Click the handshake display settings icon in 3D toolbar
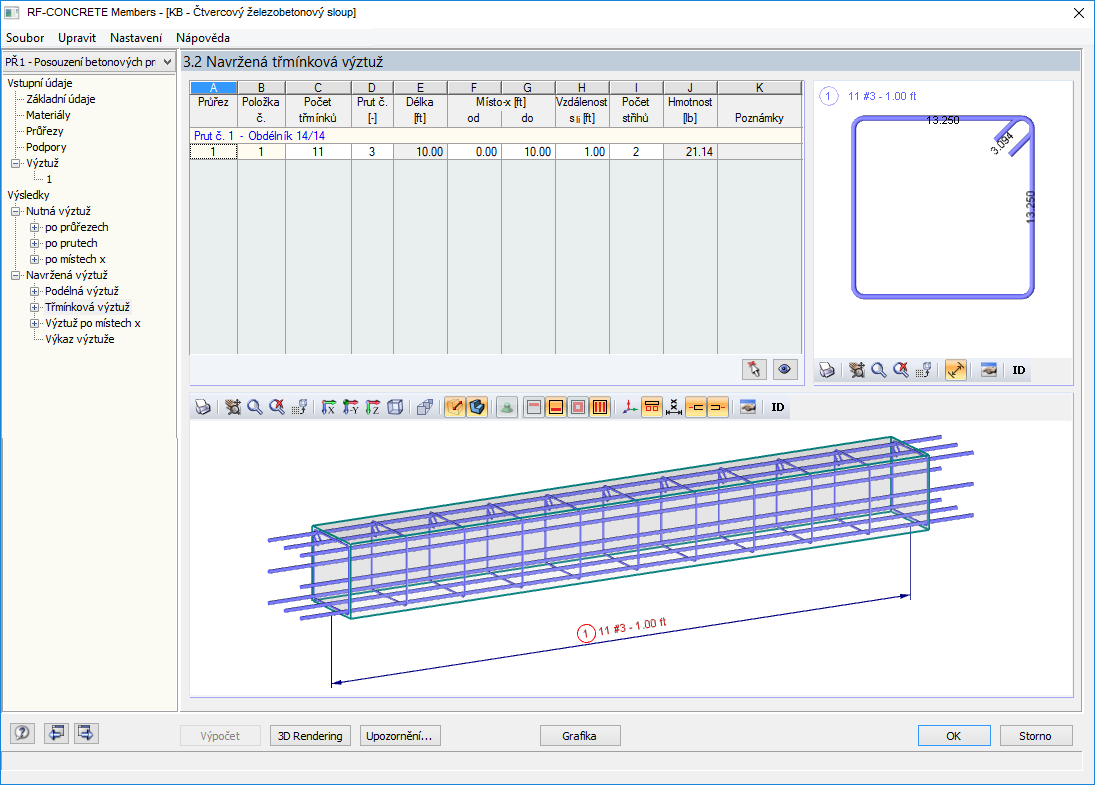Screen dimensions: 1095x785 pos(748,407)
